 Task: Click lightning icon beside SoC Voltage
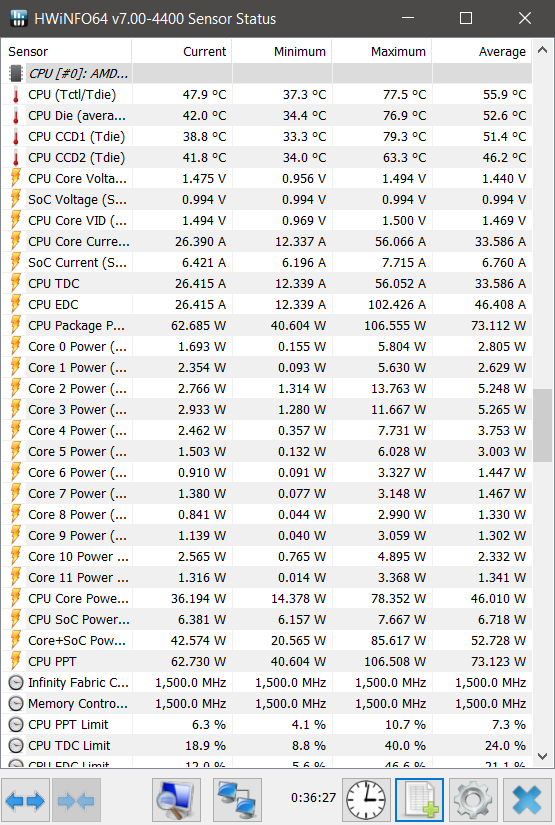16,200
